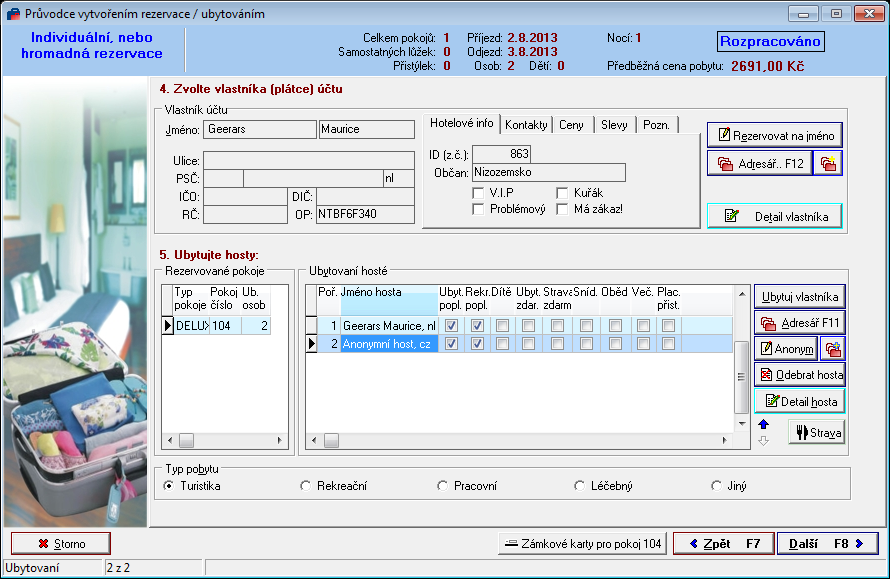Enable the V.I.P checkbox

point(478,193)
